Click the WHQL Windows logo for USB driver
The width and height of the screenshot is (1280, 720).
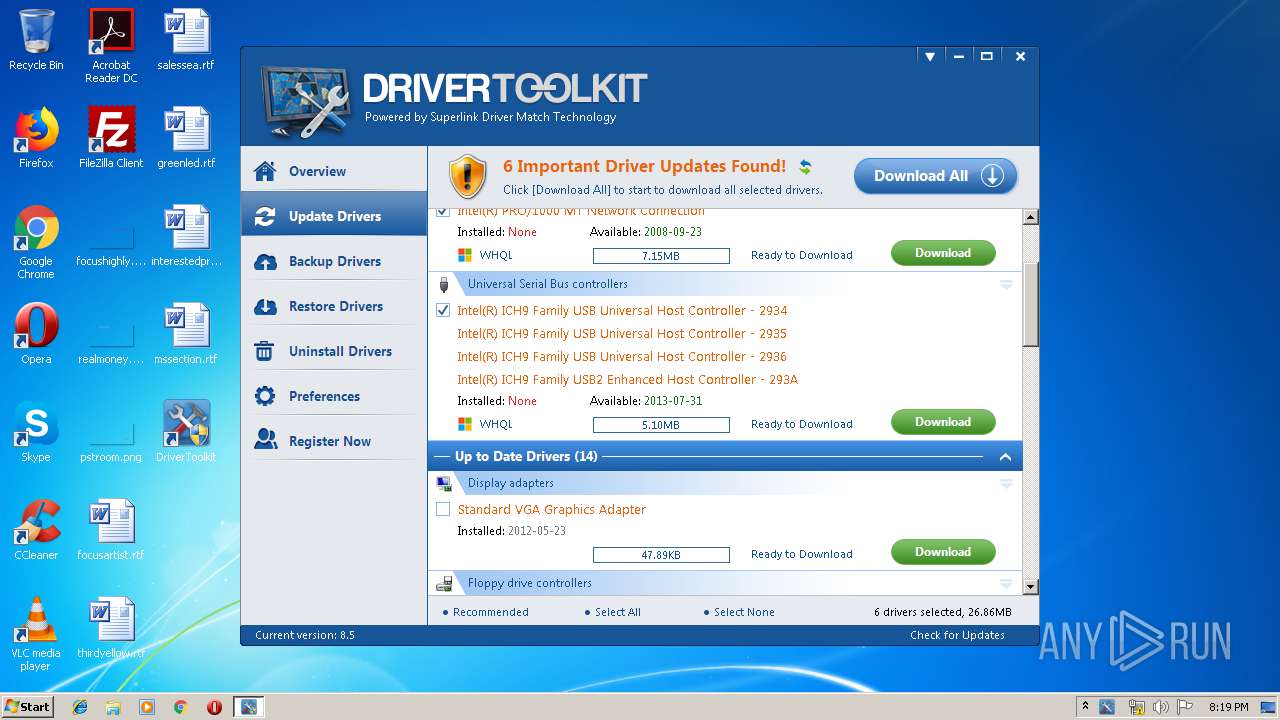(x=465, y=424)
